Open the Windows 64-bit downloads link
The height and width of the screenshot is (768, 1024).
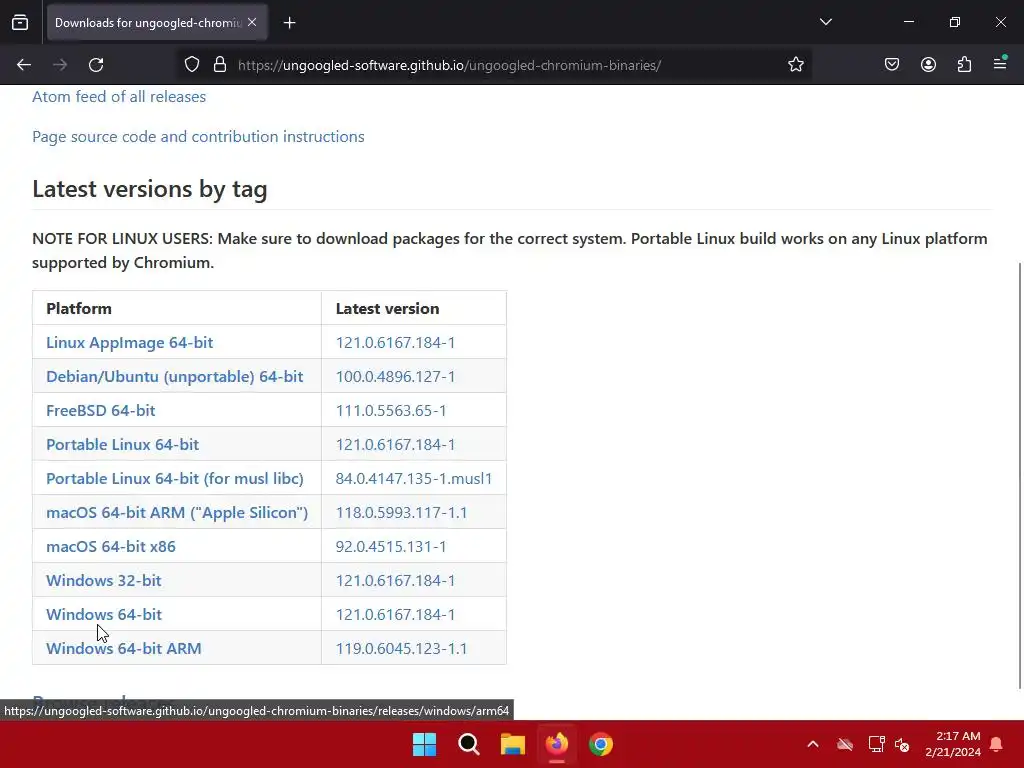coord(104,614)
